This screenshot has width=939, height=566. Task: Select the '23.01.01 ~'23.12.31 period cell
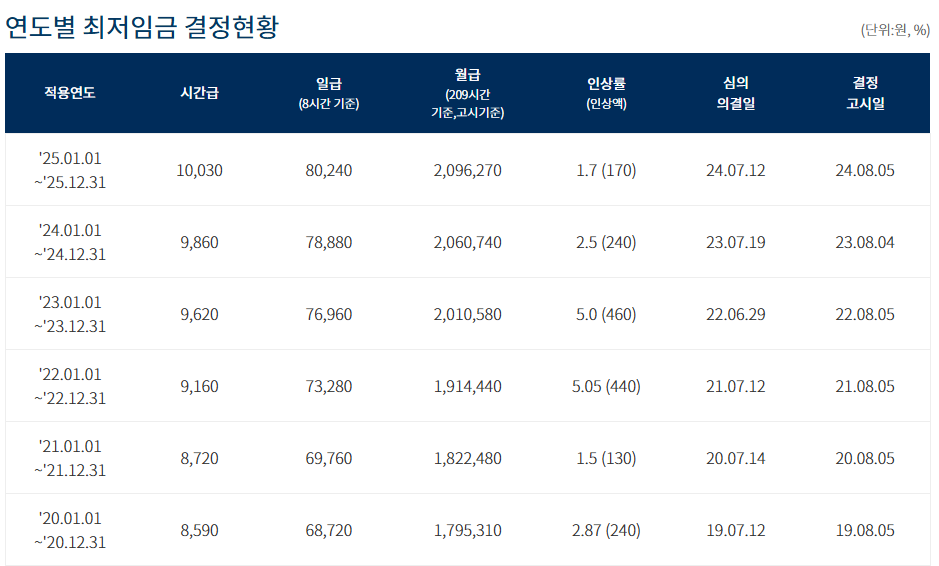(70, 314)
